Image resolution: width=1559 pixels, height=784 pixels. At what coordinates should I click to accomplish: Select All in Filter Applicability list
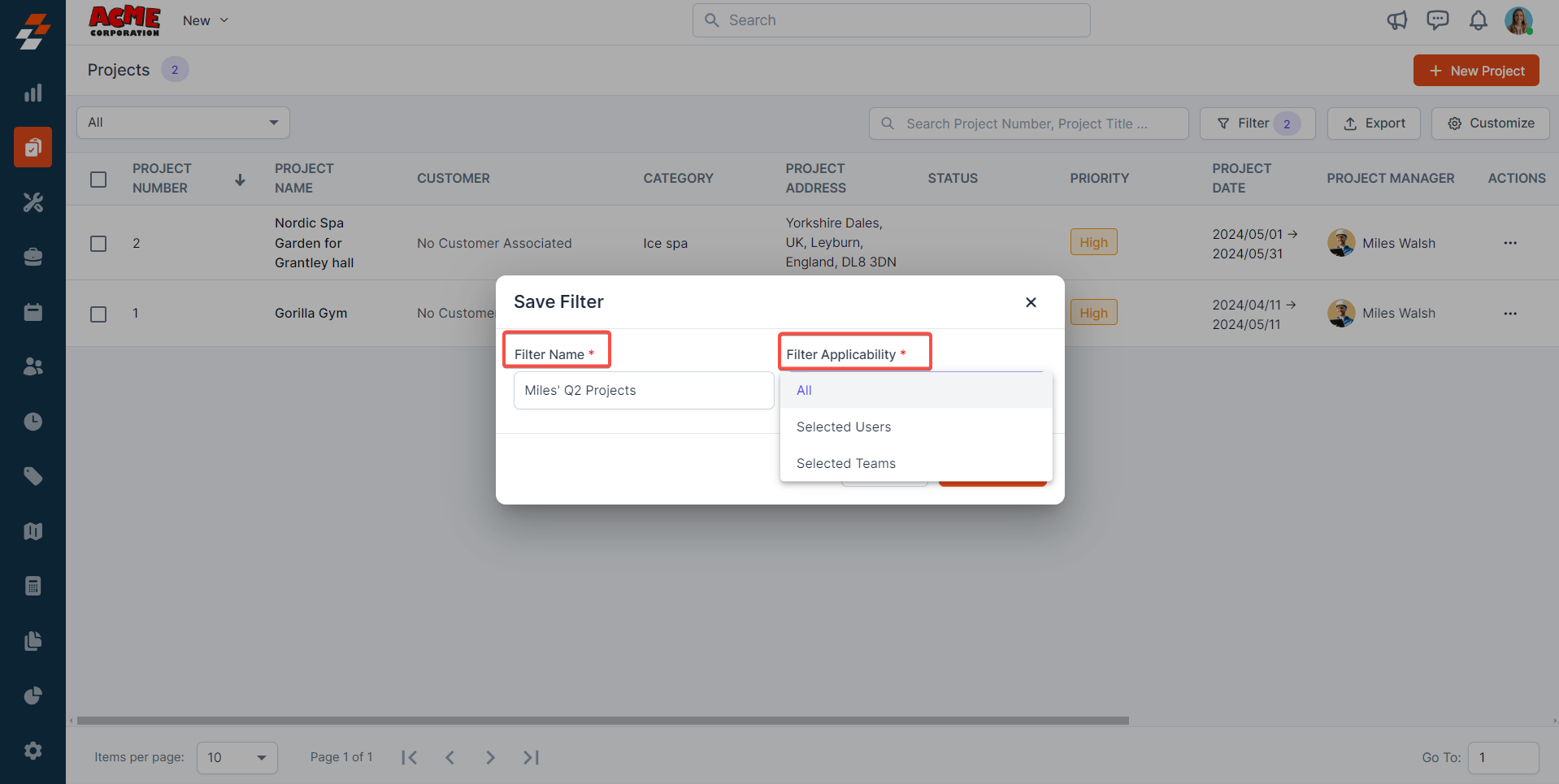(916, 390)
